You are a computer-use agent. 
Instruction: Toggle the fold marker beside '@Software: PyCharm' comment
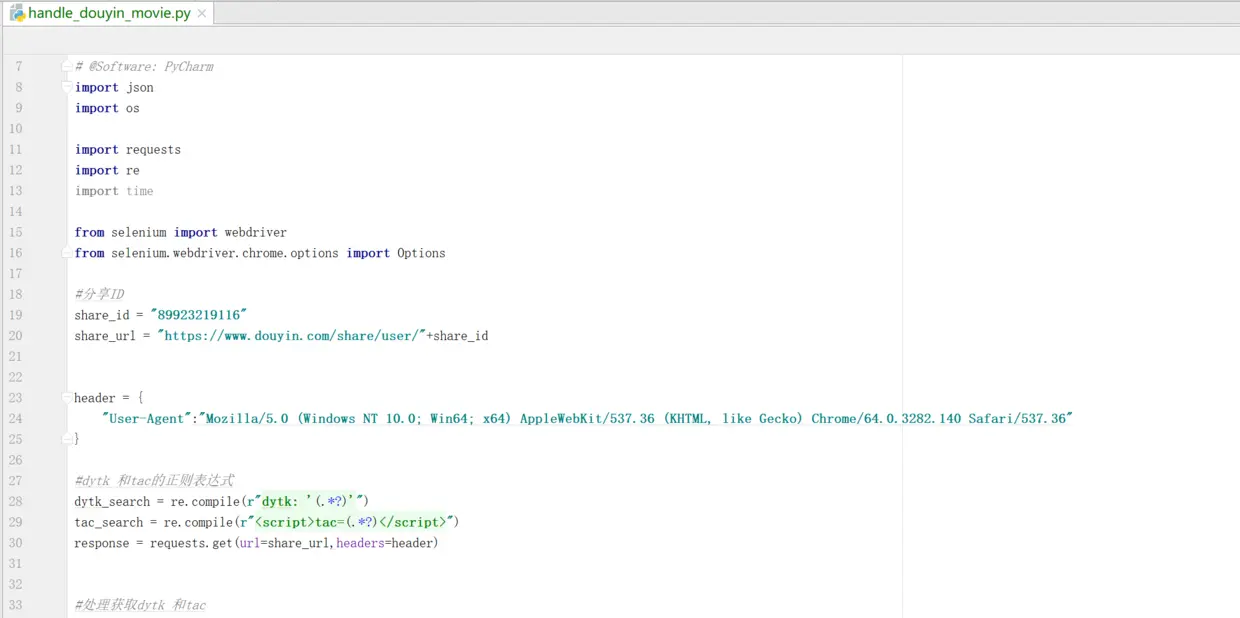(67, 66)
